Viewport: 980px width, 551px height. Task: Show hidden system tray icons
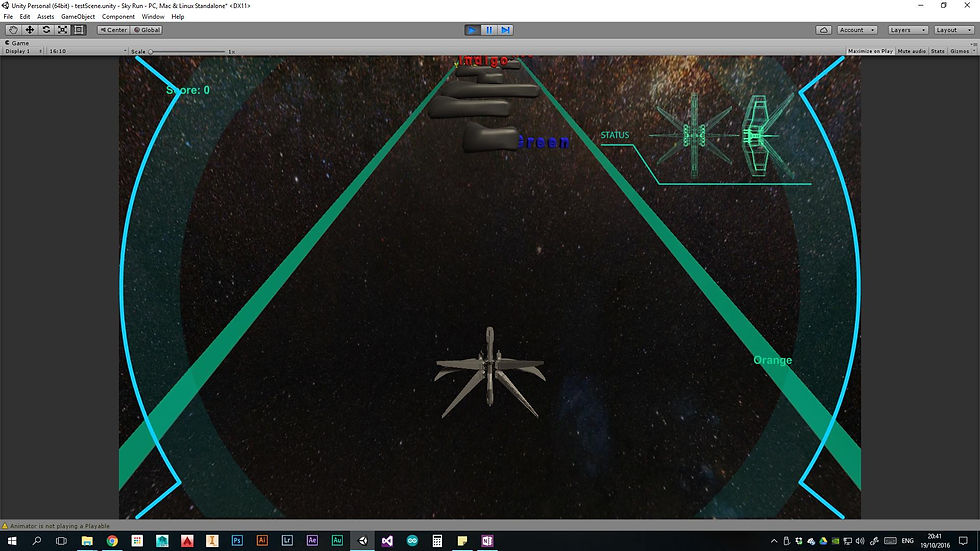click(774, 541)
